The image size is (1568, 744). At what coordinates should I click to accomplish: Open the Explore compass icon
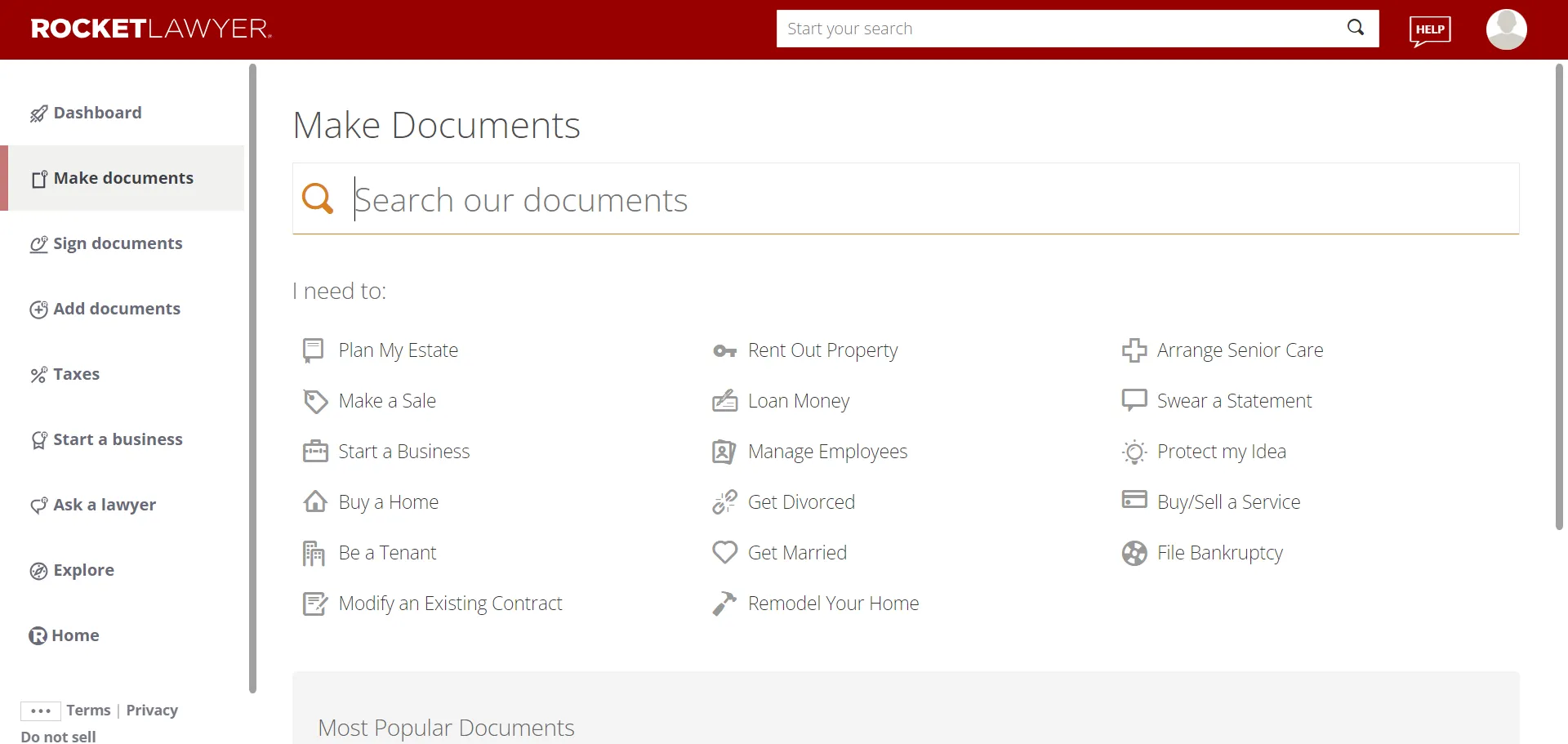(37, 570)
